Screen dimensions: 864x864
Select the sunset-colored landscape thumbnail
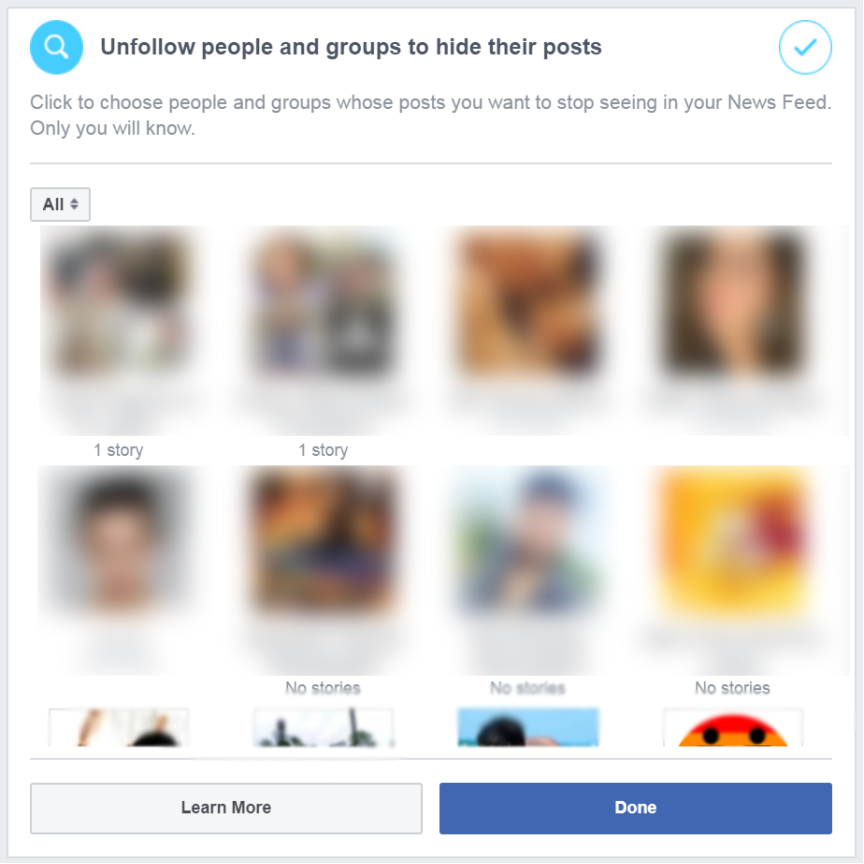pos(323,542)
